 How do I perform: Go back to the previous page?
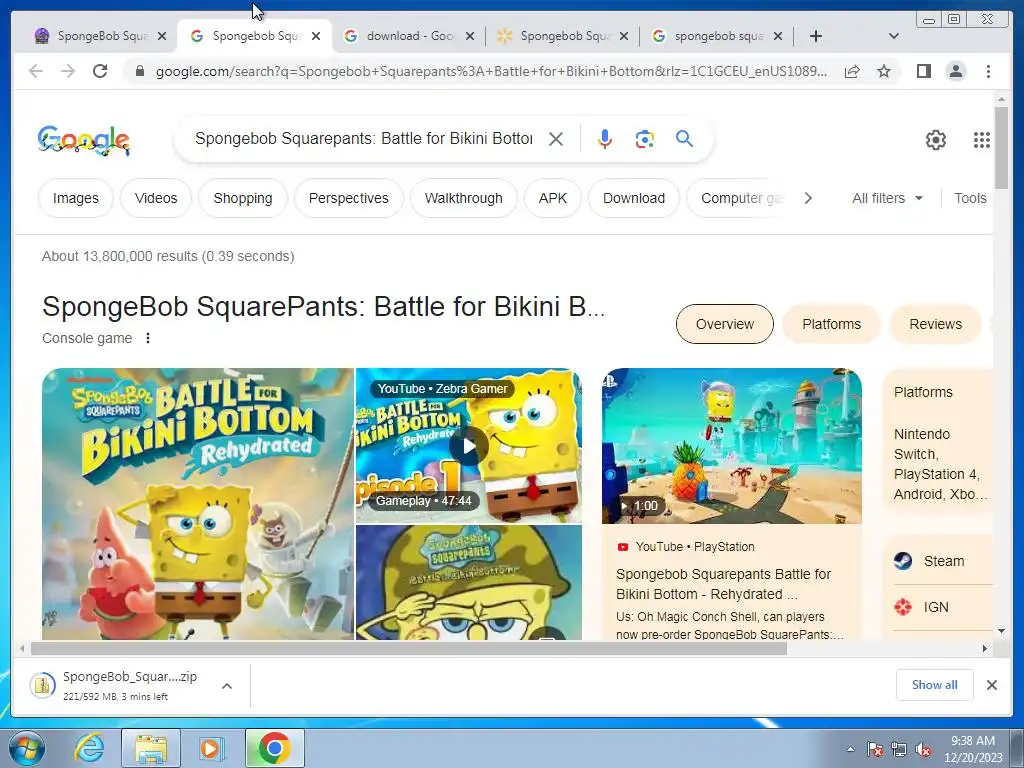click(x=36, y=71)
